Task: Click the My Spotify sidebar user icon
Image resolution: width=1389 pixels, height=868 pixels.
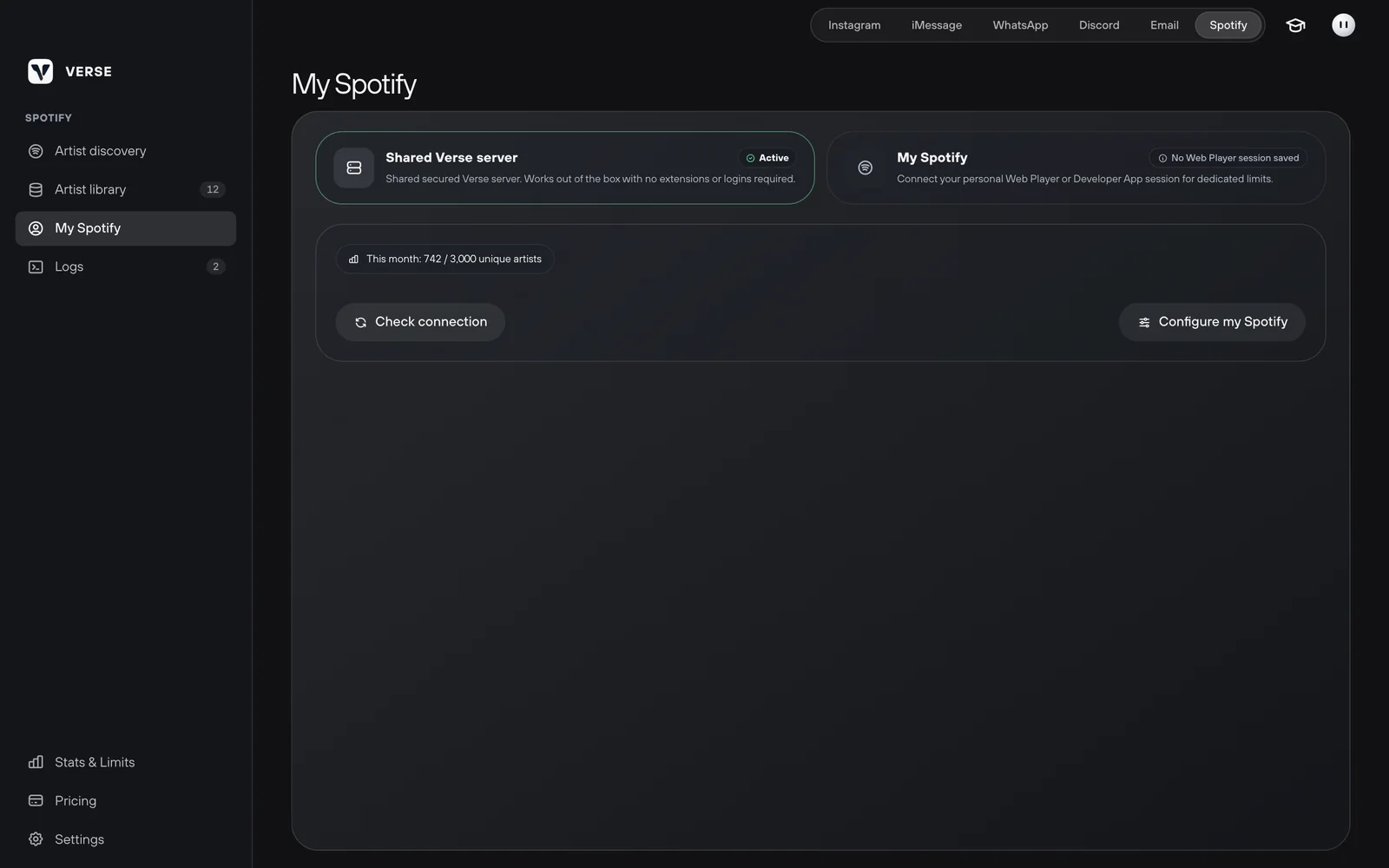Action: [x=36, y=228]
